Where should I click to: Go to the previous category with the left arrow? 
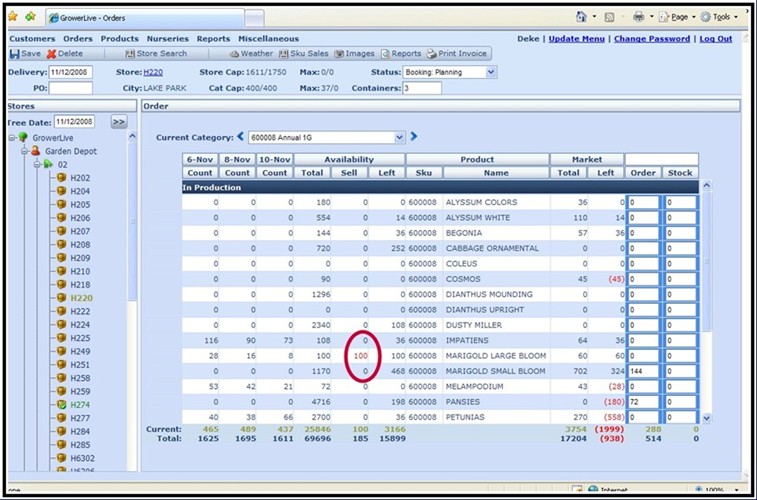pyautogui.click(x=240, y=137)
